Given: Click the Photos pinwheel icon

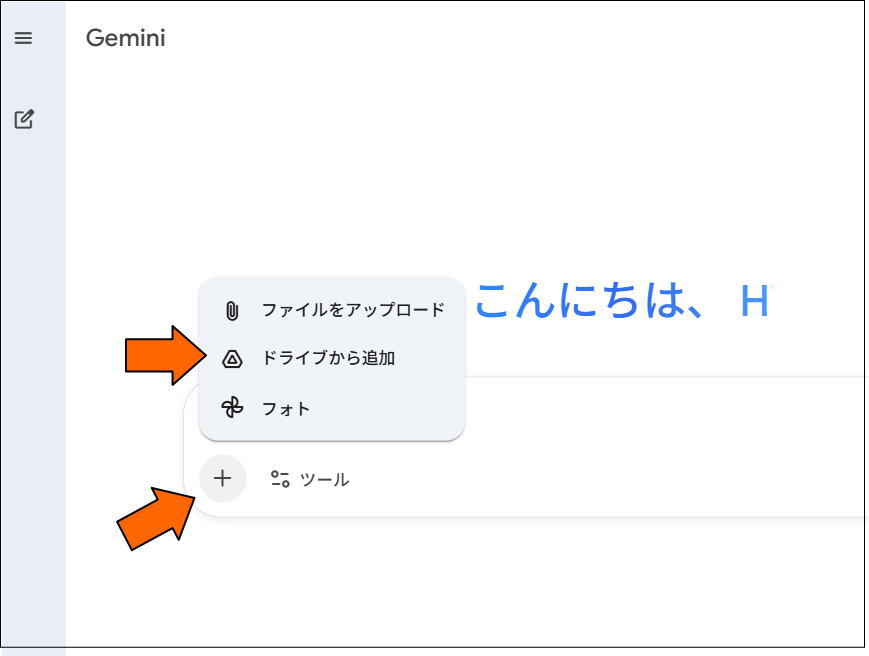Looking at the screenshot, I should 232,408.
